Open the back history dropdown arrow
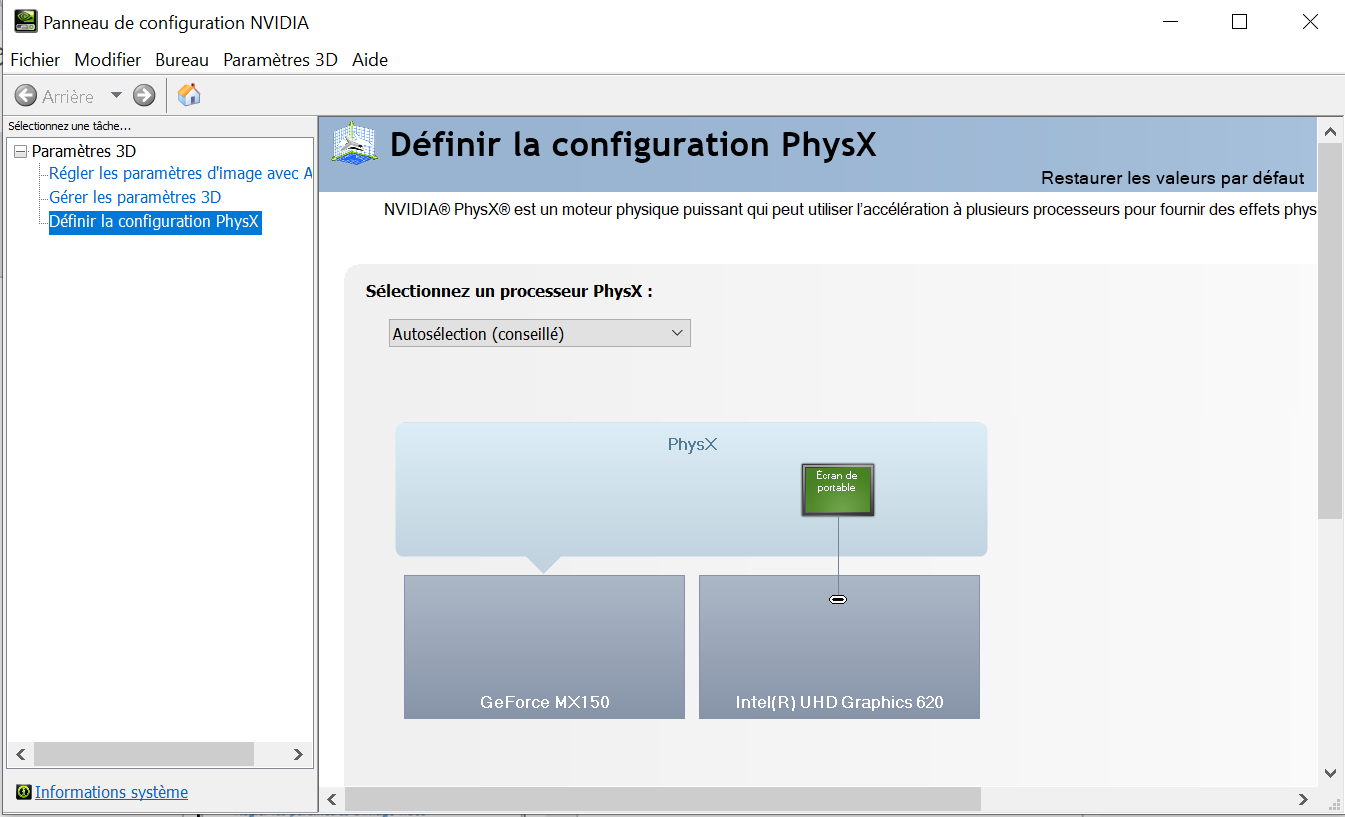Image resolution: width=1345 pixels, height=817 pixels. tap(115, 96)
